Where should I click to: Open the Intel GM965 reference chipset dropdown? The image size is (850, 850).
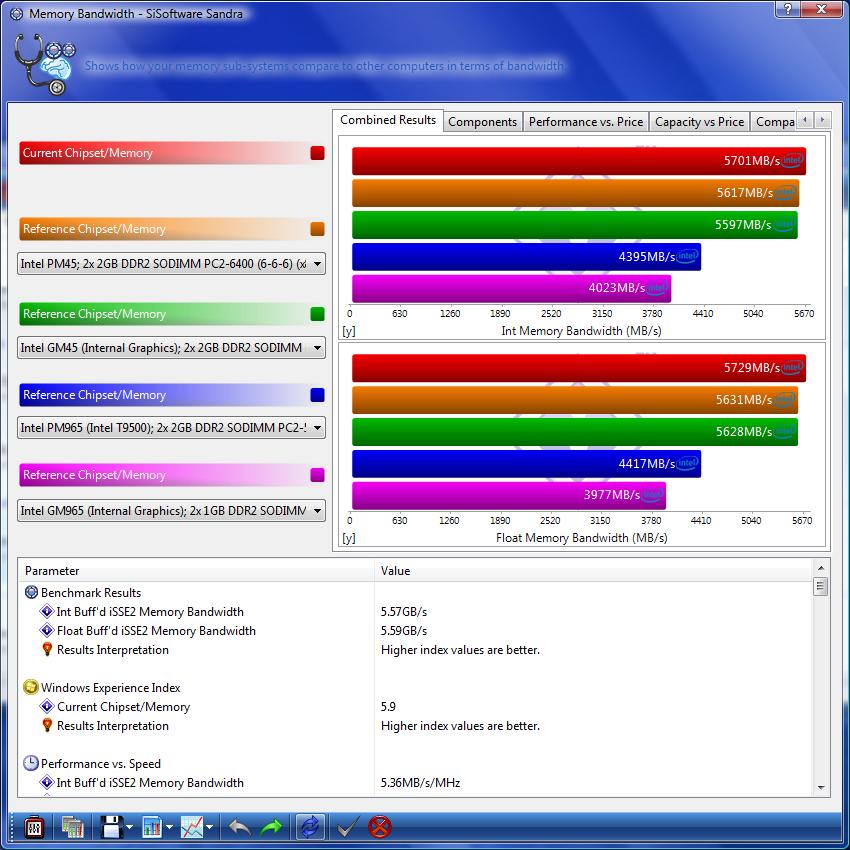[x=171, y=511]
